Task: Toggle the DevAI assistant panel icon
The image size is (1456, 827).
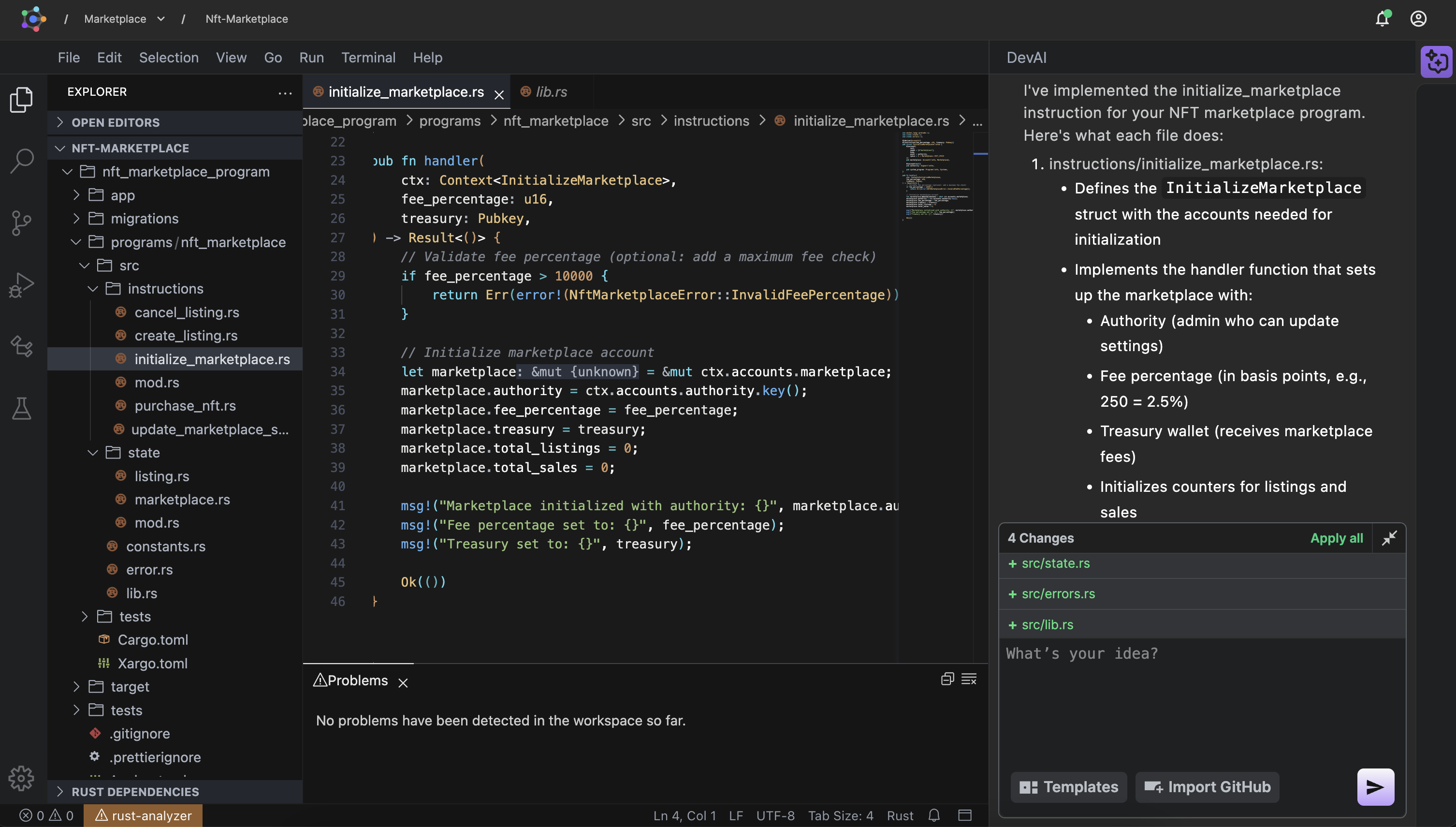Action: (1436, 61)
